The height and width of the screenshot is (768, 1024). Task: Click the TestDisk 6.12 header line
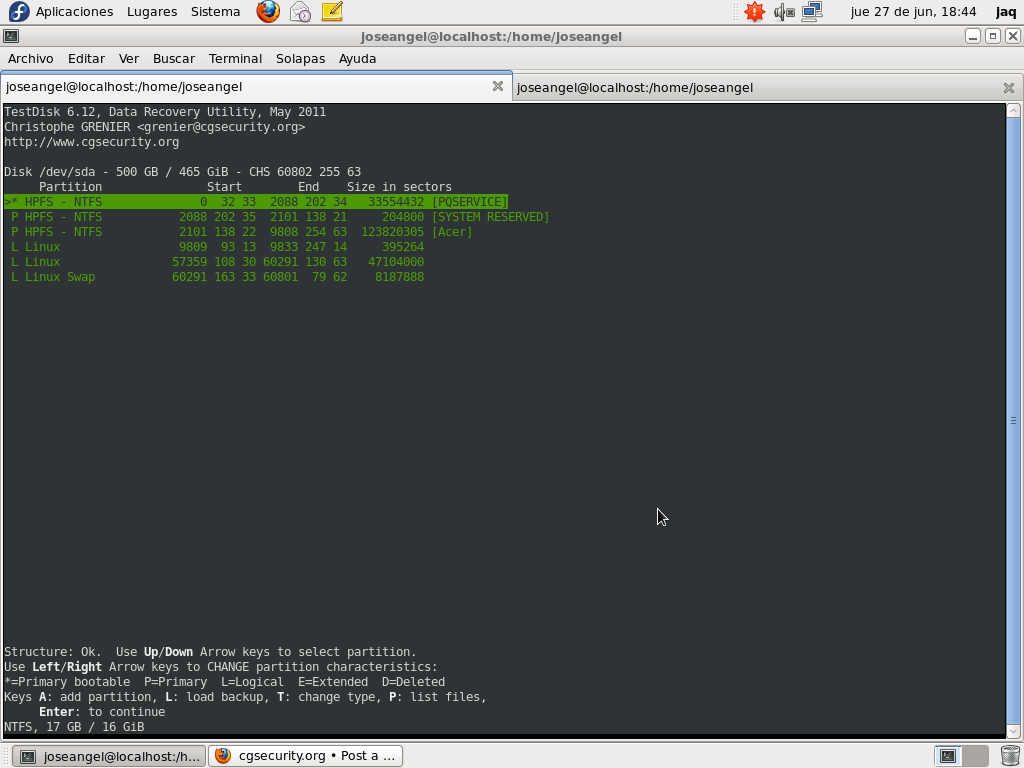165,112
